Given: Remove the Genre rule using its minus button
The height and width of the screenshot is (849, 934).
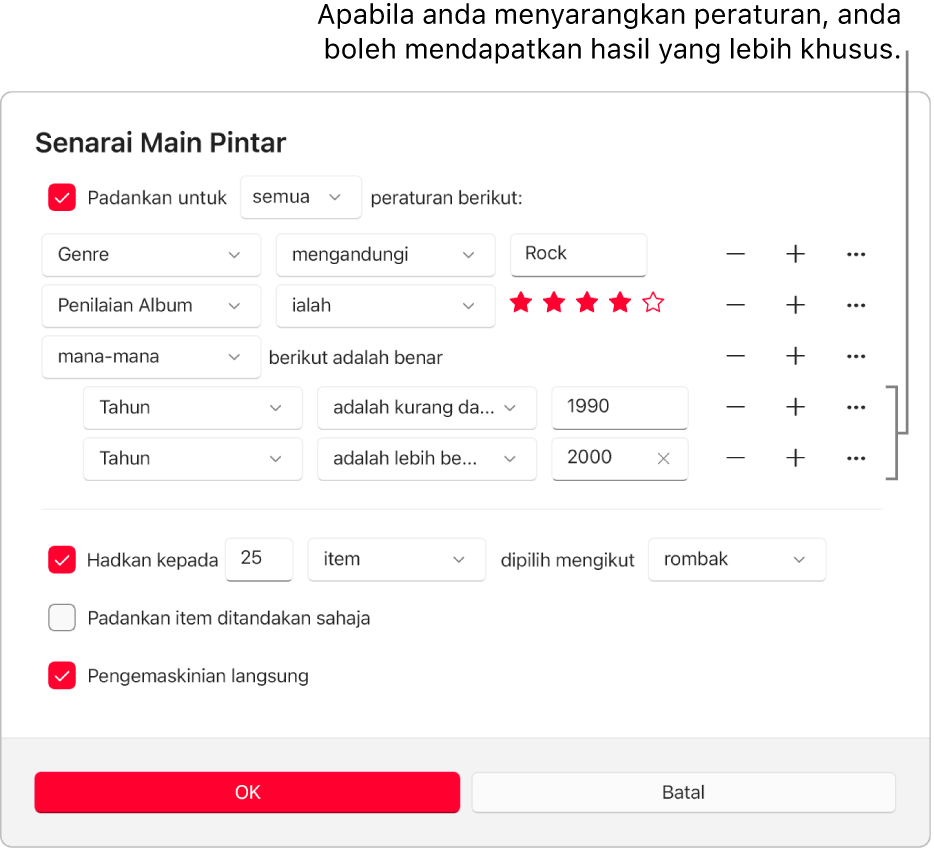Looking at the screenshot, I should tap(735, 254).
